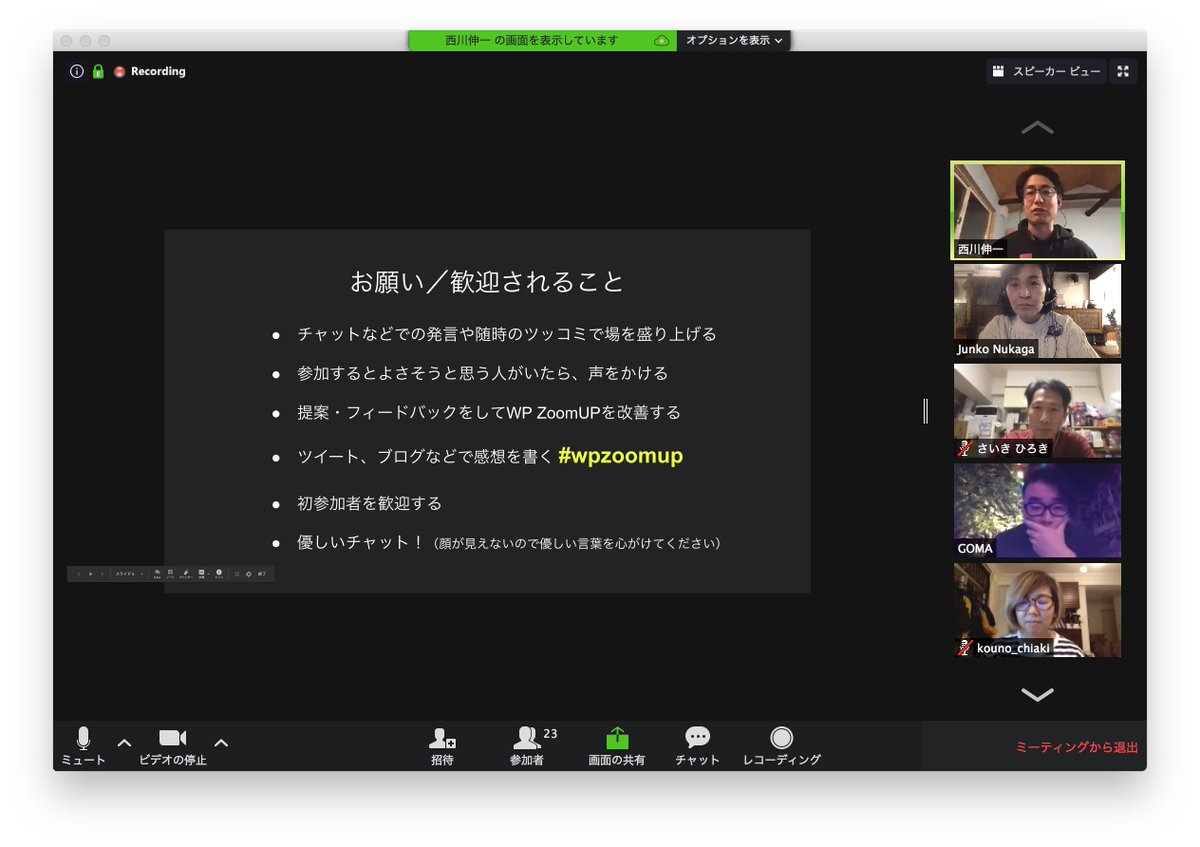Select 西川伸一's video thumbnail
The image size is (1200, 847).
1037,210
